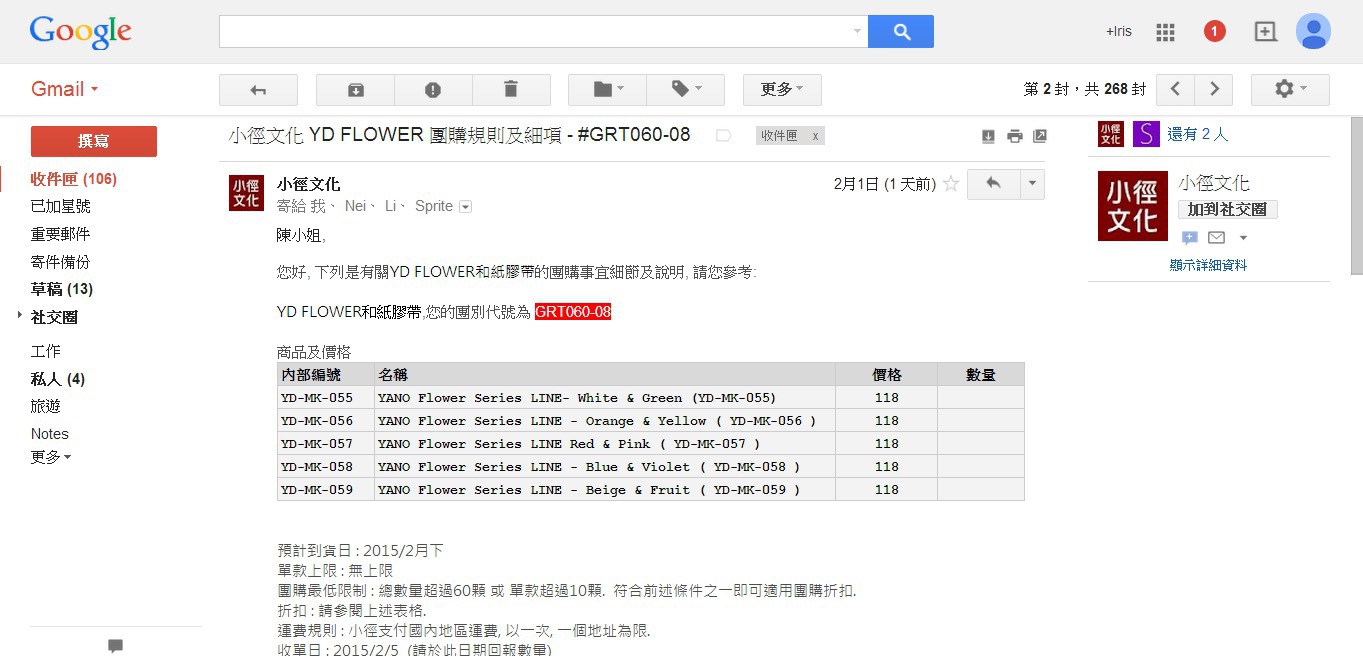Send email to contact envelope icon

coord(1216,238)
